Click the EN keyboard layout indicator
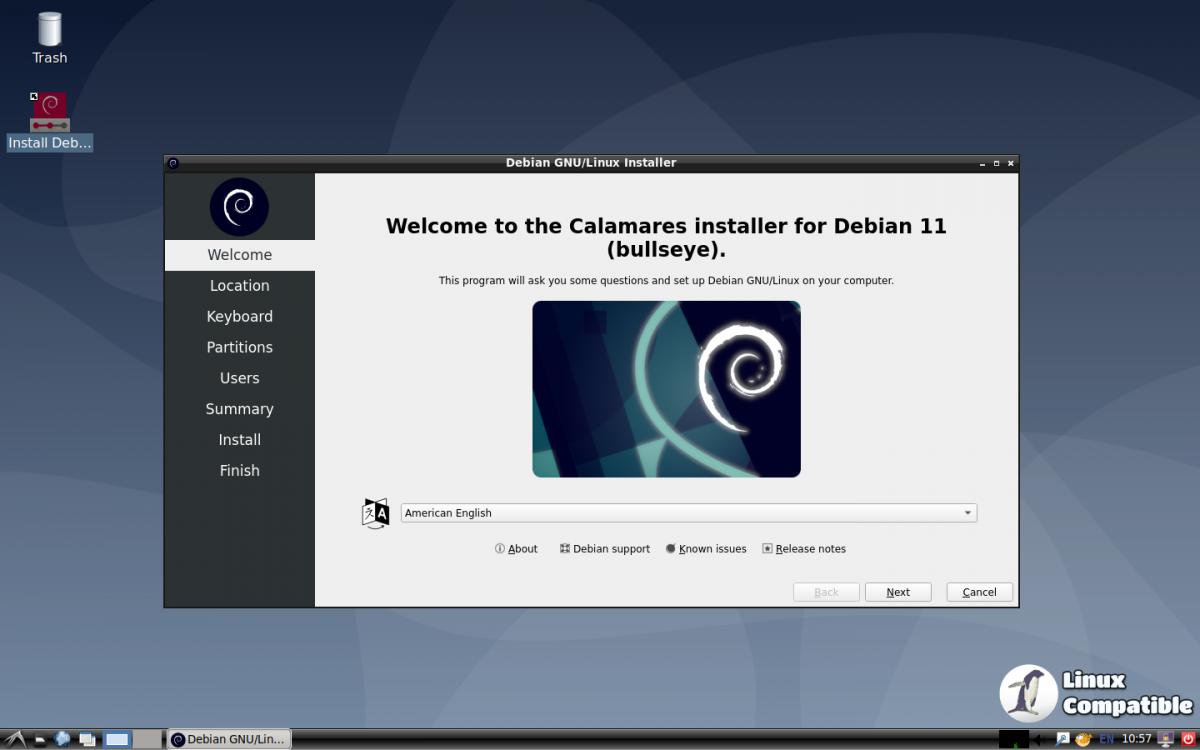 click(x=1107, y=739)
